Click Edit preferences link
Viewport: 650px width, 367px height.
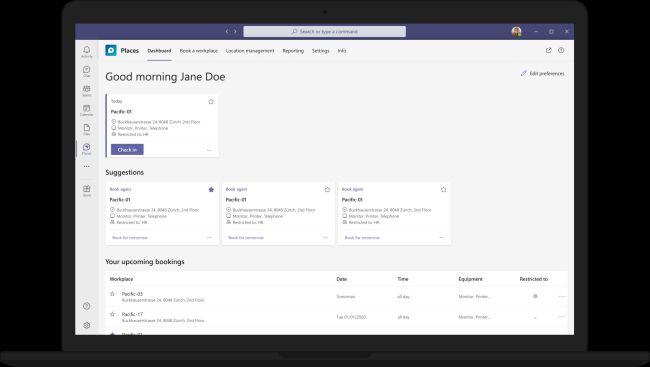point(543,73)
